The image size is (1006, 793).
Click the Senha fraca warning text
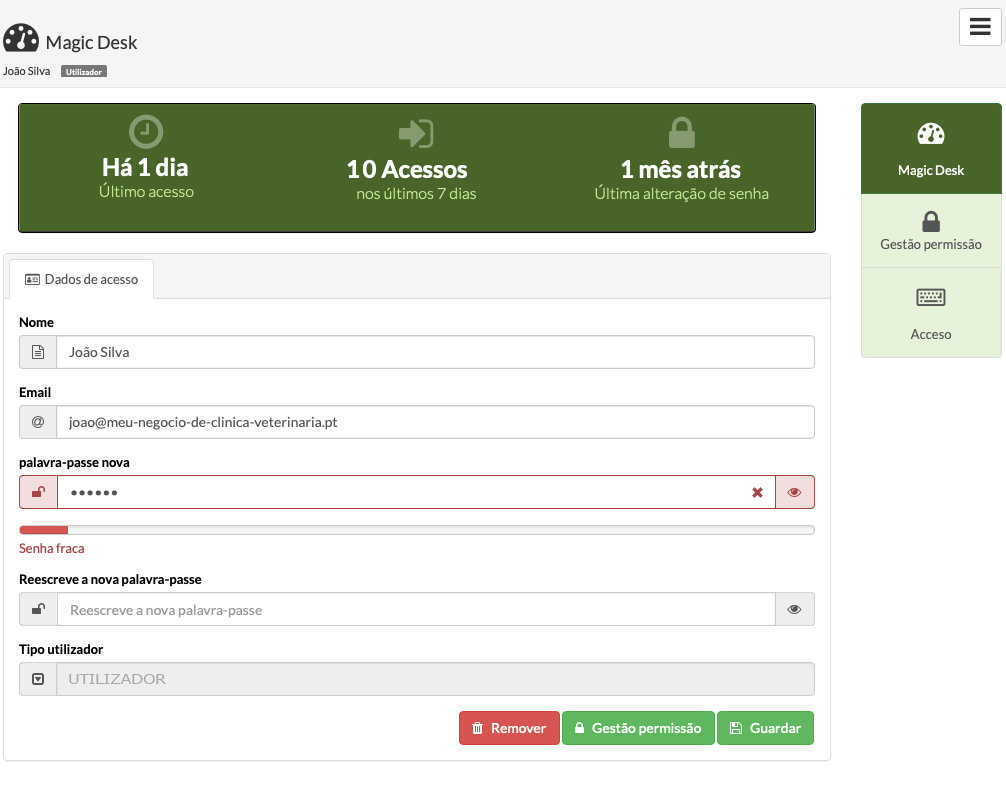(51, 549)
